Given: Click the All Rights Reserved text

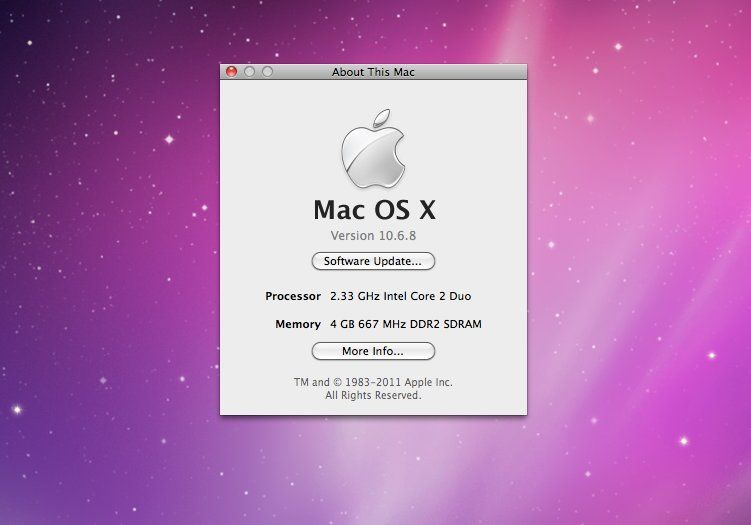Looking at the screenshot, I should [373, 395].
